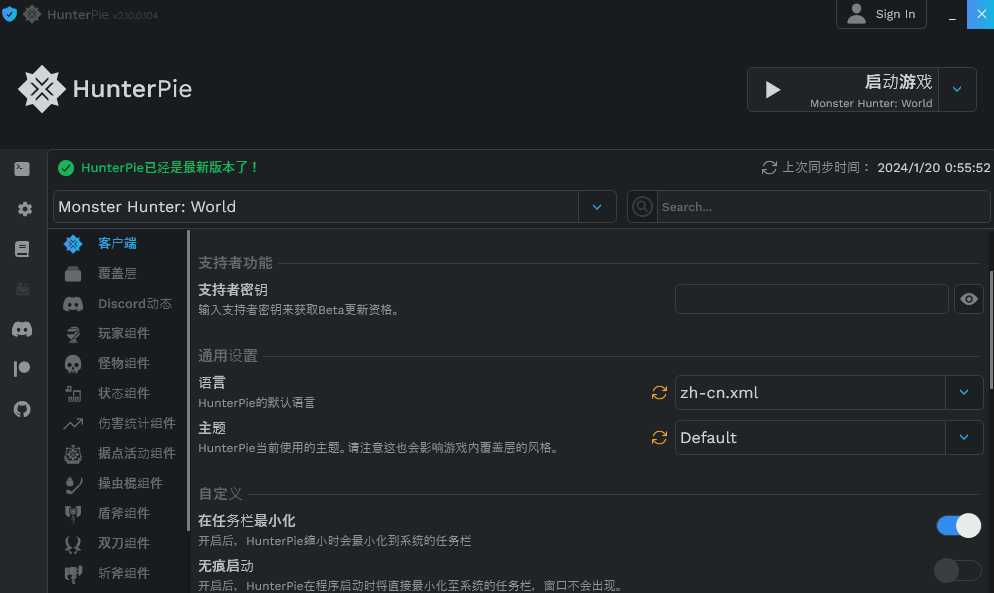Click the settings gear in the left rail

click(x=22, y=209)
